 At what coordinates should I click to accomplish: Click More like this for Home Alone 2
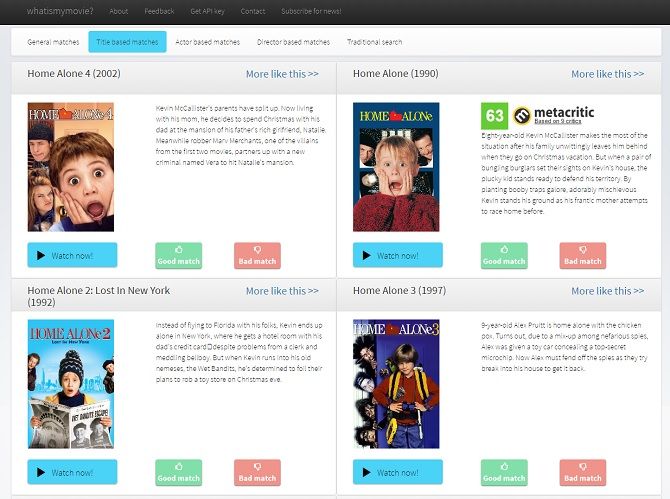(282, 291)
